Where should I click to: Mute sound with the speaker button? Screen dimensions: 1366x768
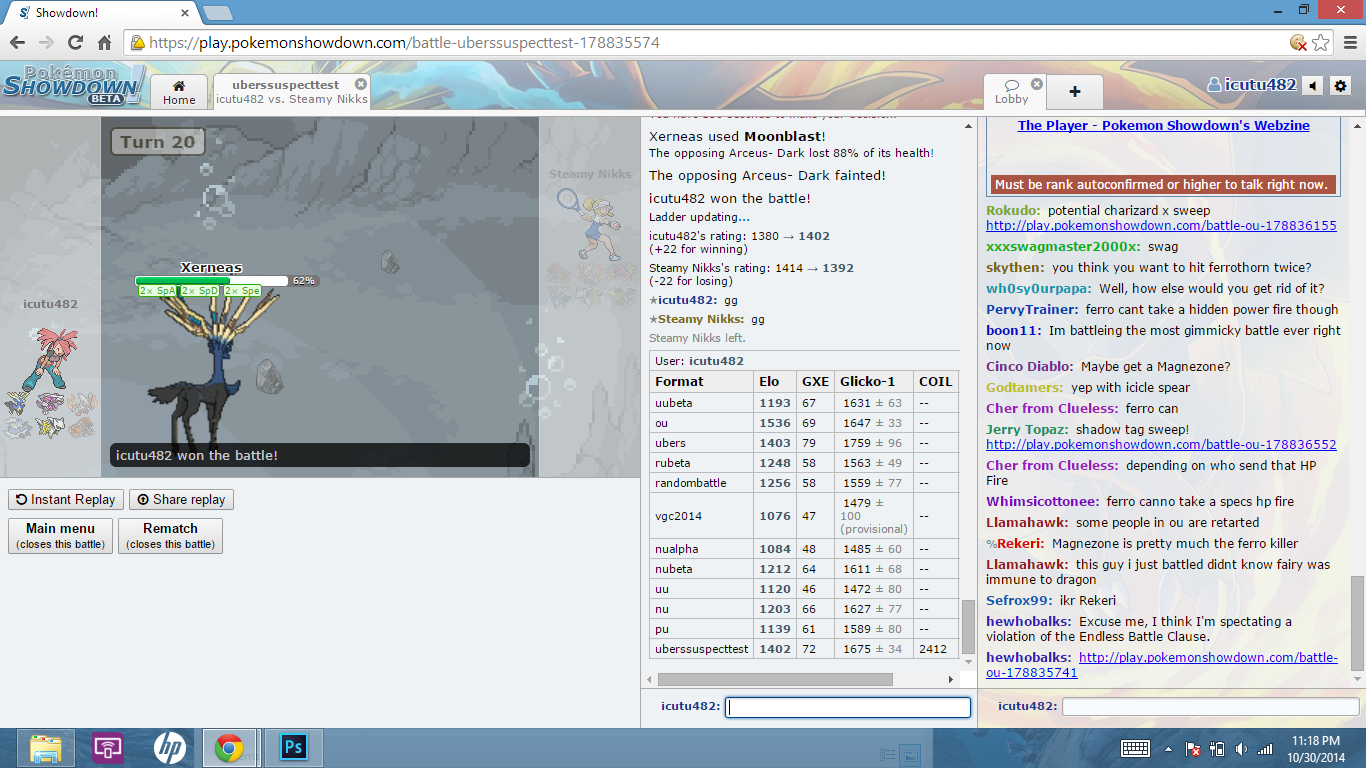1314,86
